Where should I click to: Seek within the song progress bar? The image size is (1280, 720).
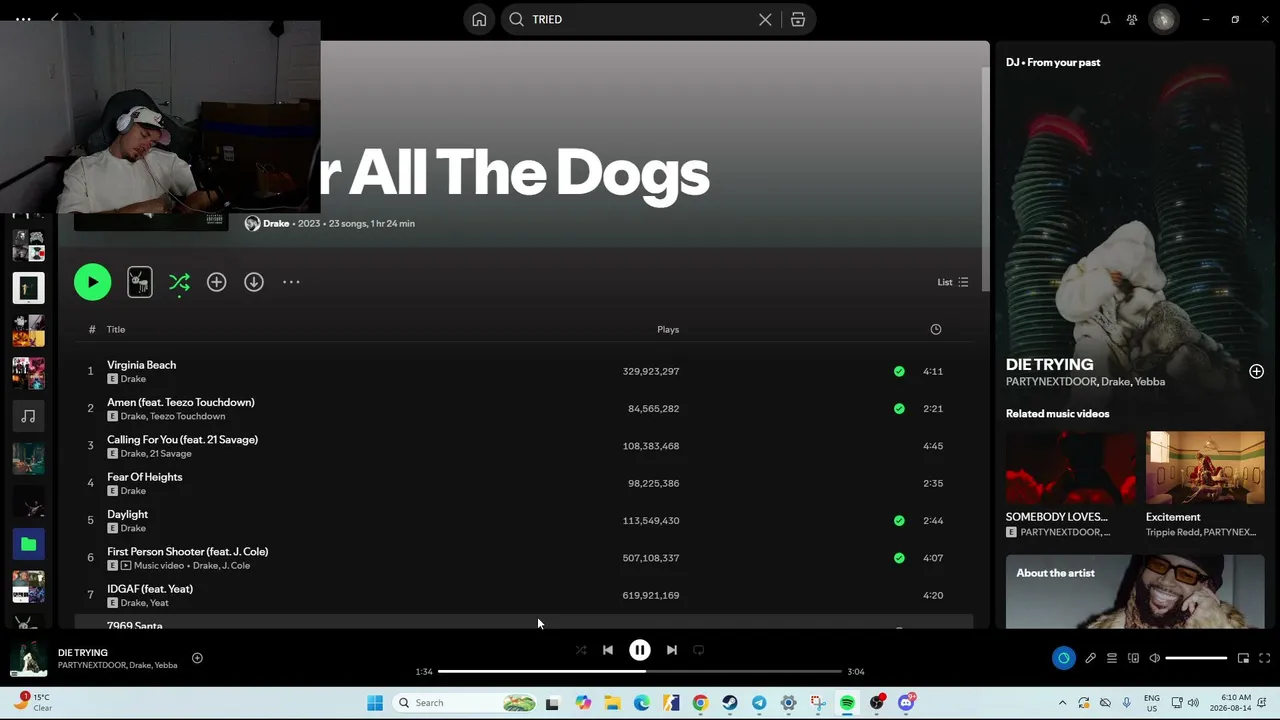[x=640, y=672]
